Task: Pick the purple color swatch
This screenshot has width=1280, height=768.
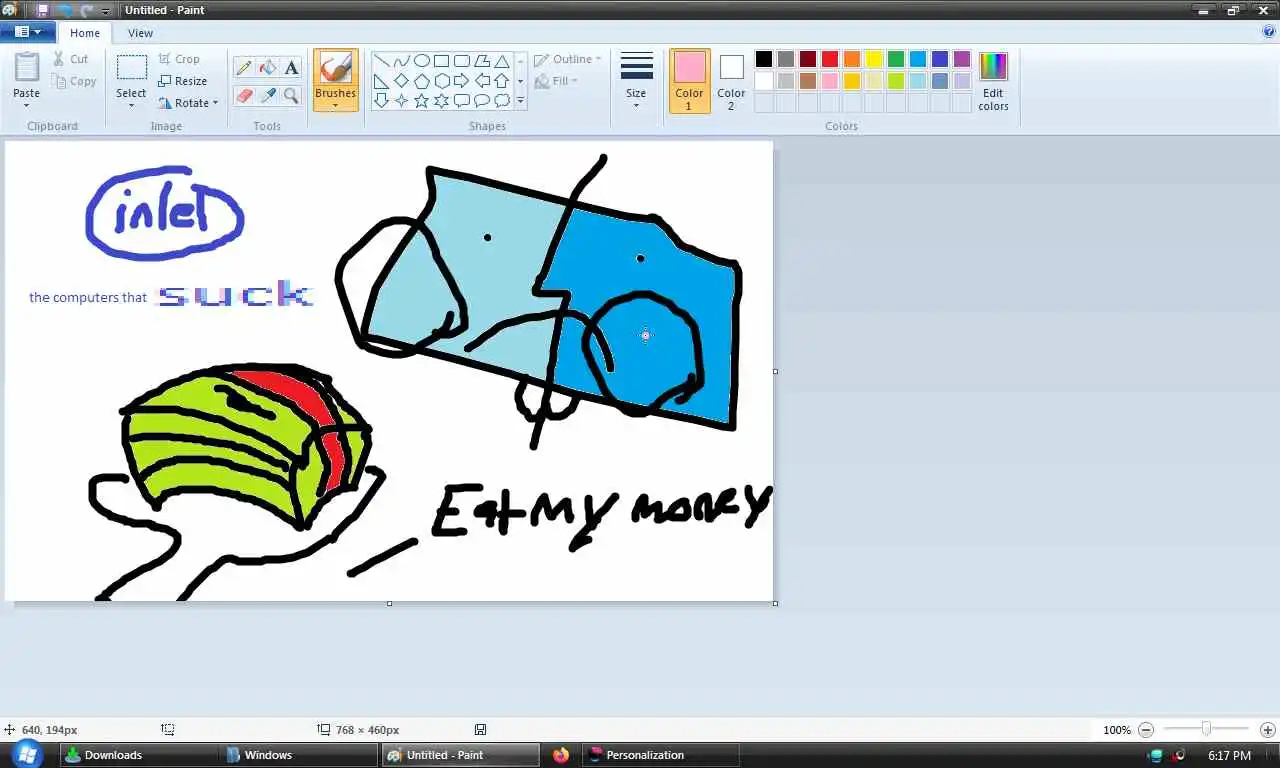Action: pos(962,59)
